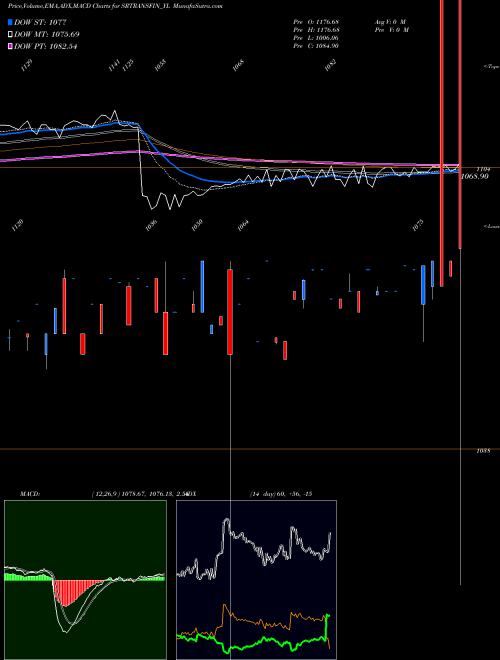This screenshot has height=660, width=500.
Task: Click the 1129 top price label
Action: 27,65
